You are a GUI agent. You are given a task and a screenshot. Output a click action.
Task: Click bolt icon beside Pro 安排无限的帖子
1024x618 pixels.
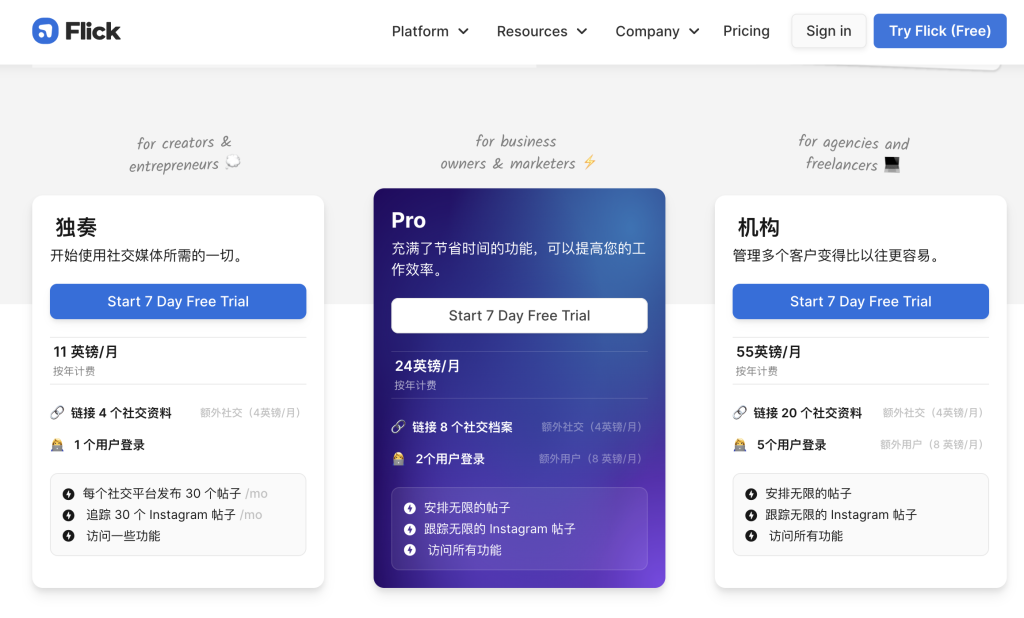[x=409, y=508]
